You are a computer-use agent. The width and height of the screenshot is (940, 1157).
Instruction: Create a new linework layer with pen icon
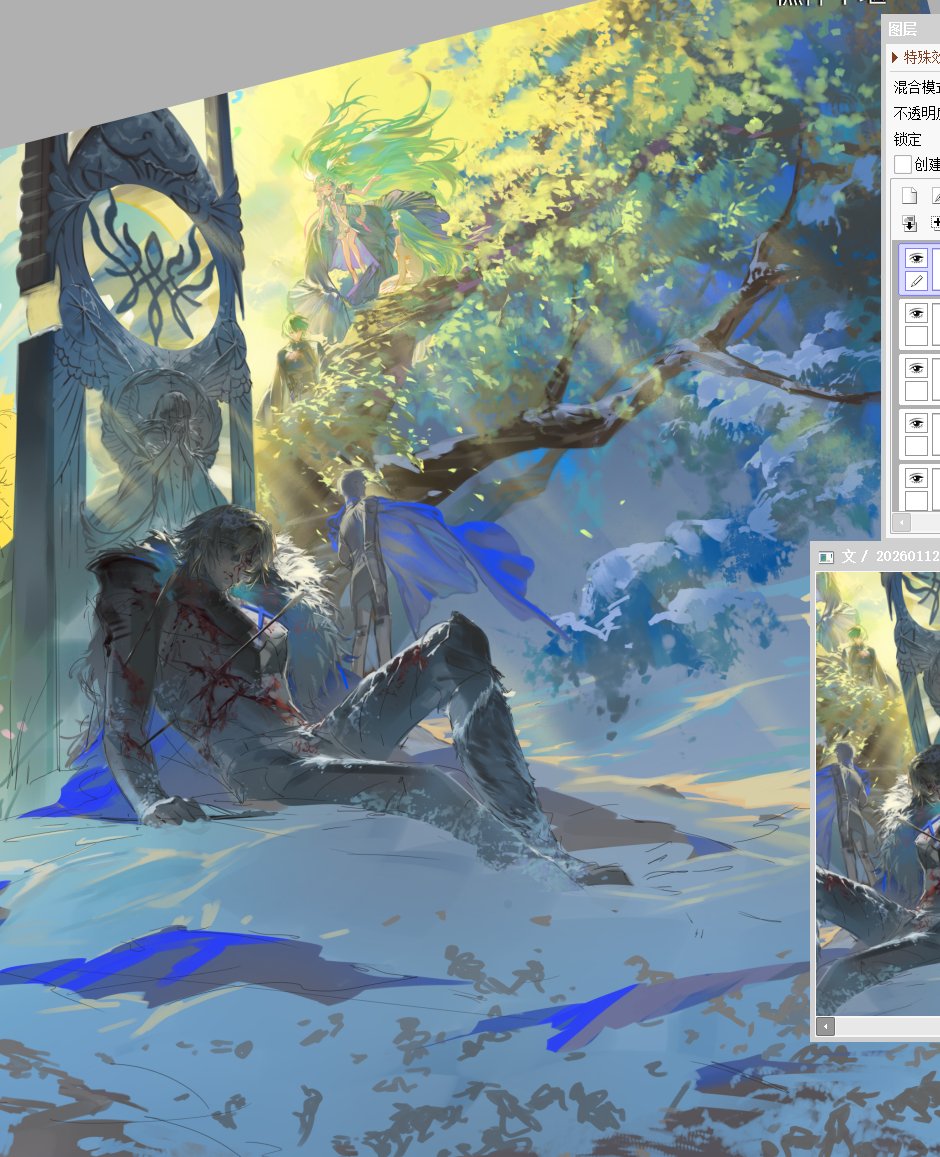pyautogui.click(x=936, y=196)
